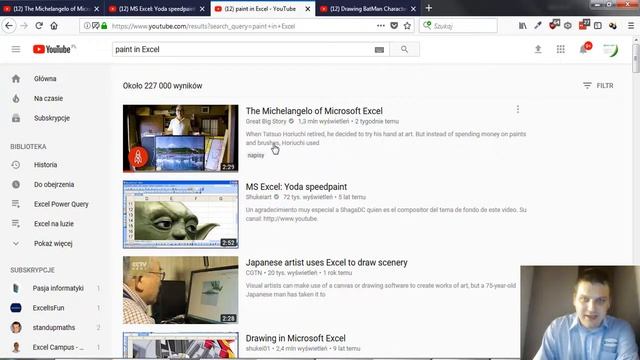Open the page actions three-dot menu in address bar
The height and width of the screenshot is (360, 640).
[381, 26]
